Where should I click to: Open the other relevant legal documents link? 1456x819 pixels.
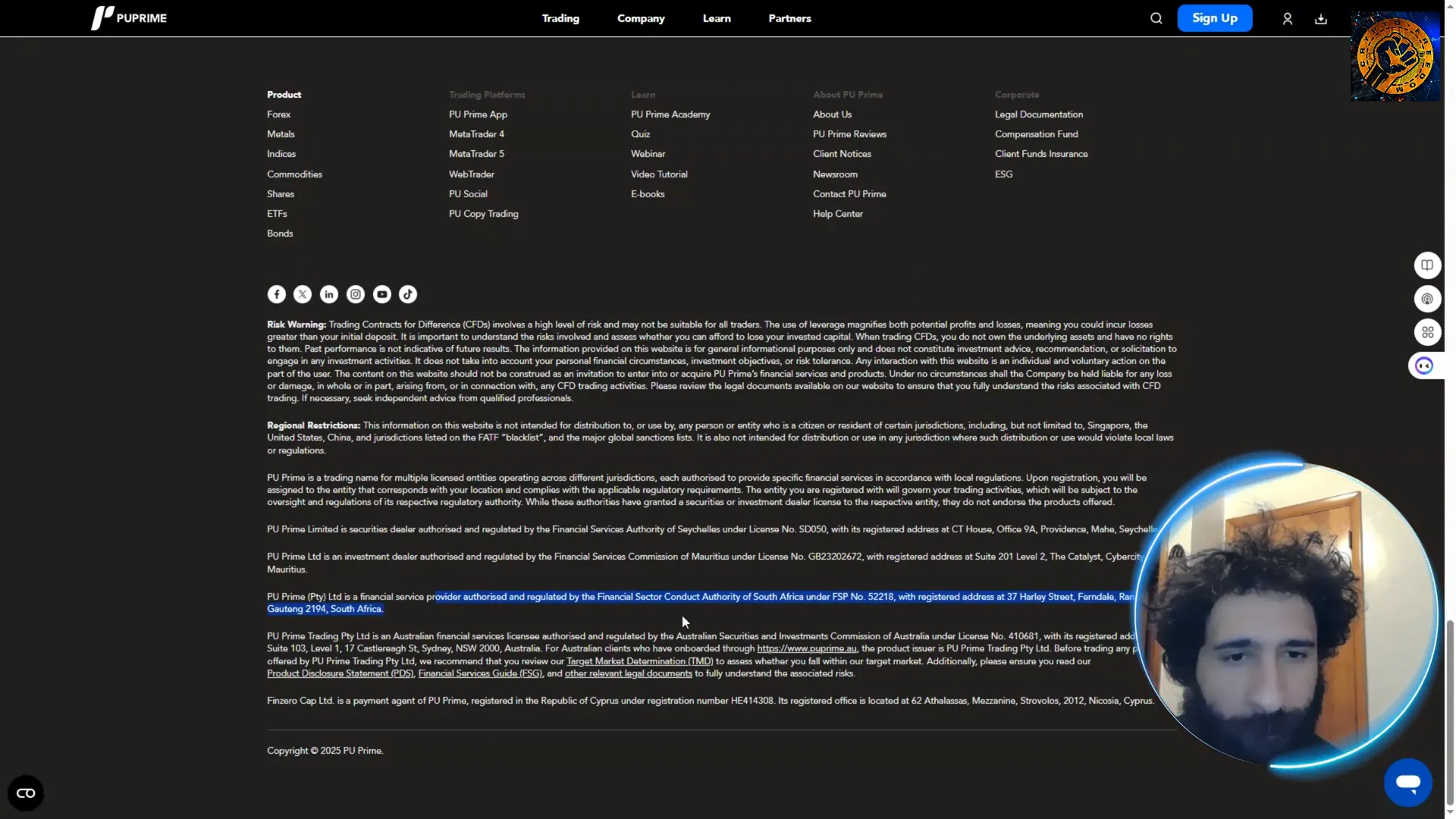[x=628, y=673]
